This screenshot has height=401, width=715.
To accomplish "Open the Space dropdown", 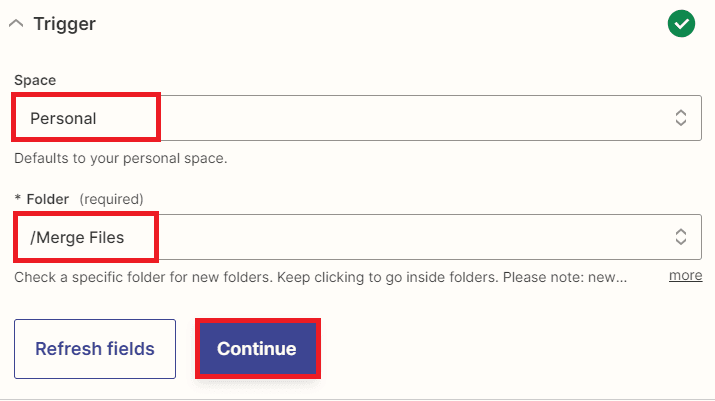I will (x=400, y=118).
